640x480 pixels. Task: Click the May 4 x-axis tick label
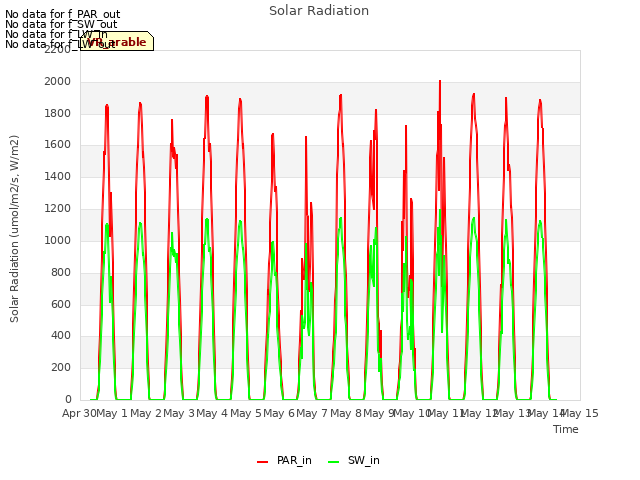point(212,413)
